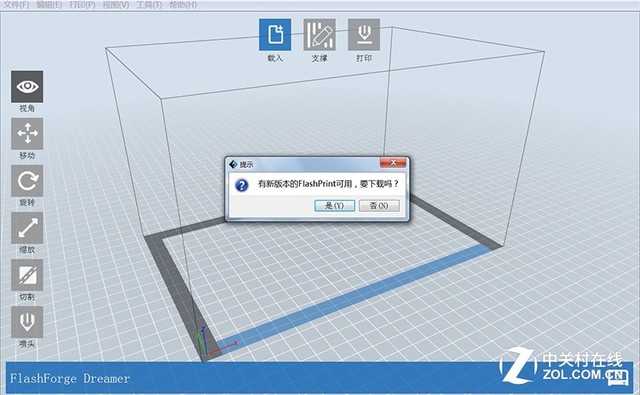This screenshot has width=640, height=395.
Task: Click the blue question mark icon
Action: tap(242, 185)
